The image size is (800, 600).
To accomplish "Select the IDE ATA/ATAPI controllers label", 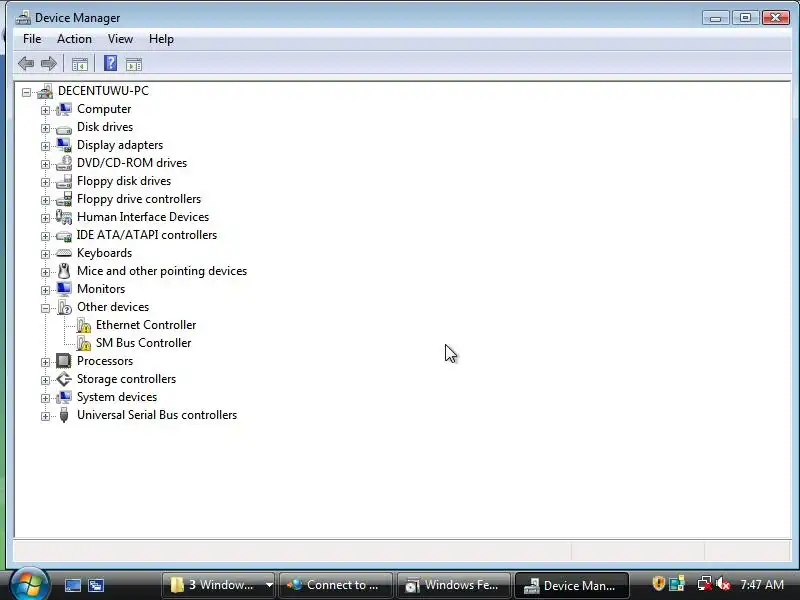I will 147,235.
